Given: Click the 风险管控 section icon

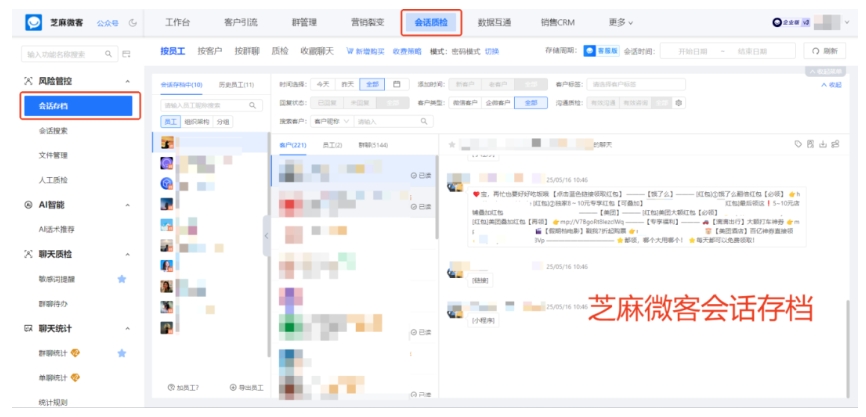Looking at the screenshot, I should [x=29, y=81].
